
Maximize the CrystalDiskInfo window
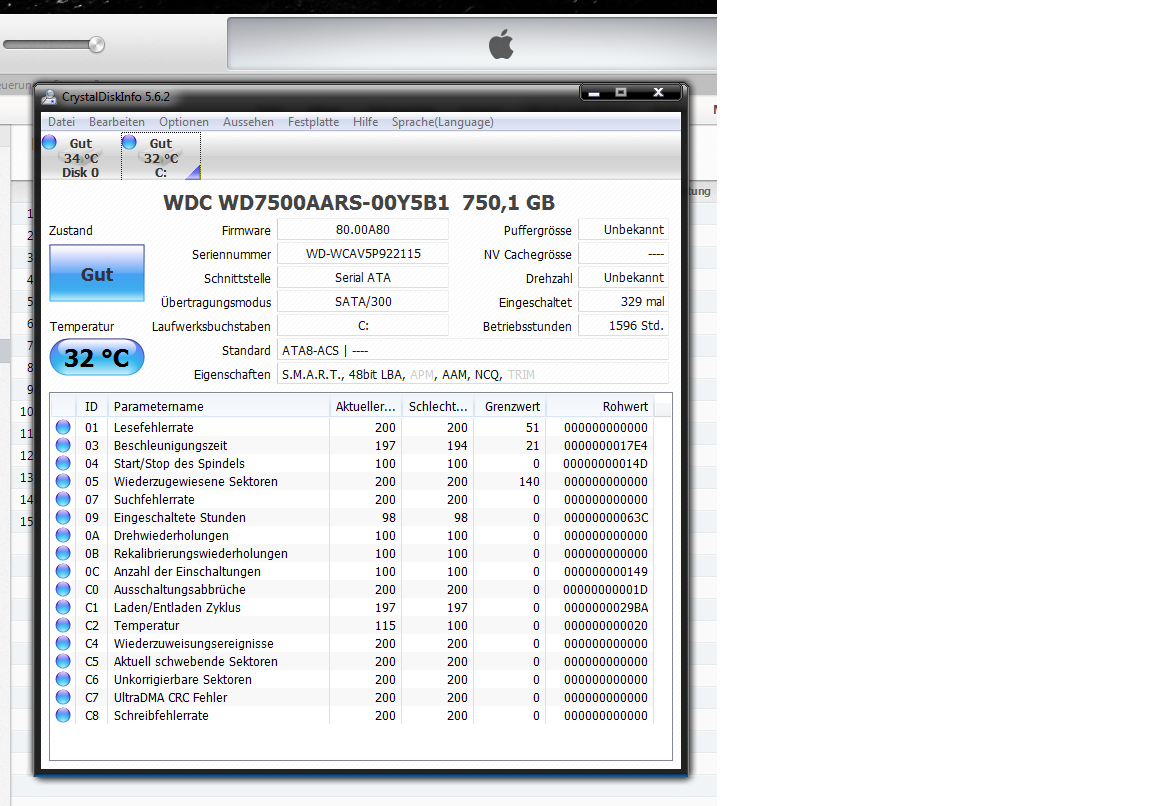621,92
